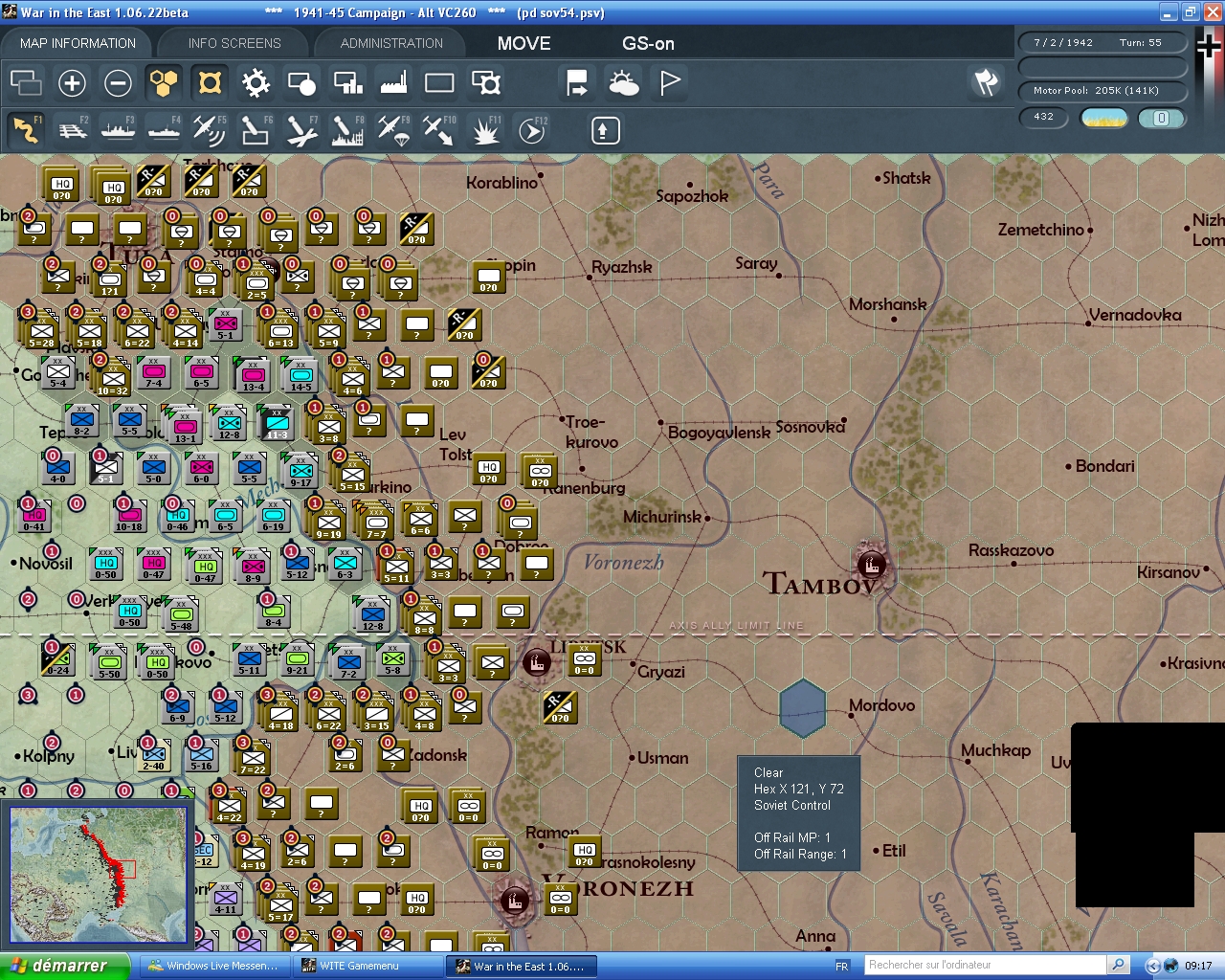
Task: Open the F3 naval transport mode
Action: (x=118, y=129)
